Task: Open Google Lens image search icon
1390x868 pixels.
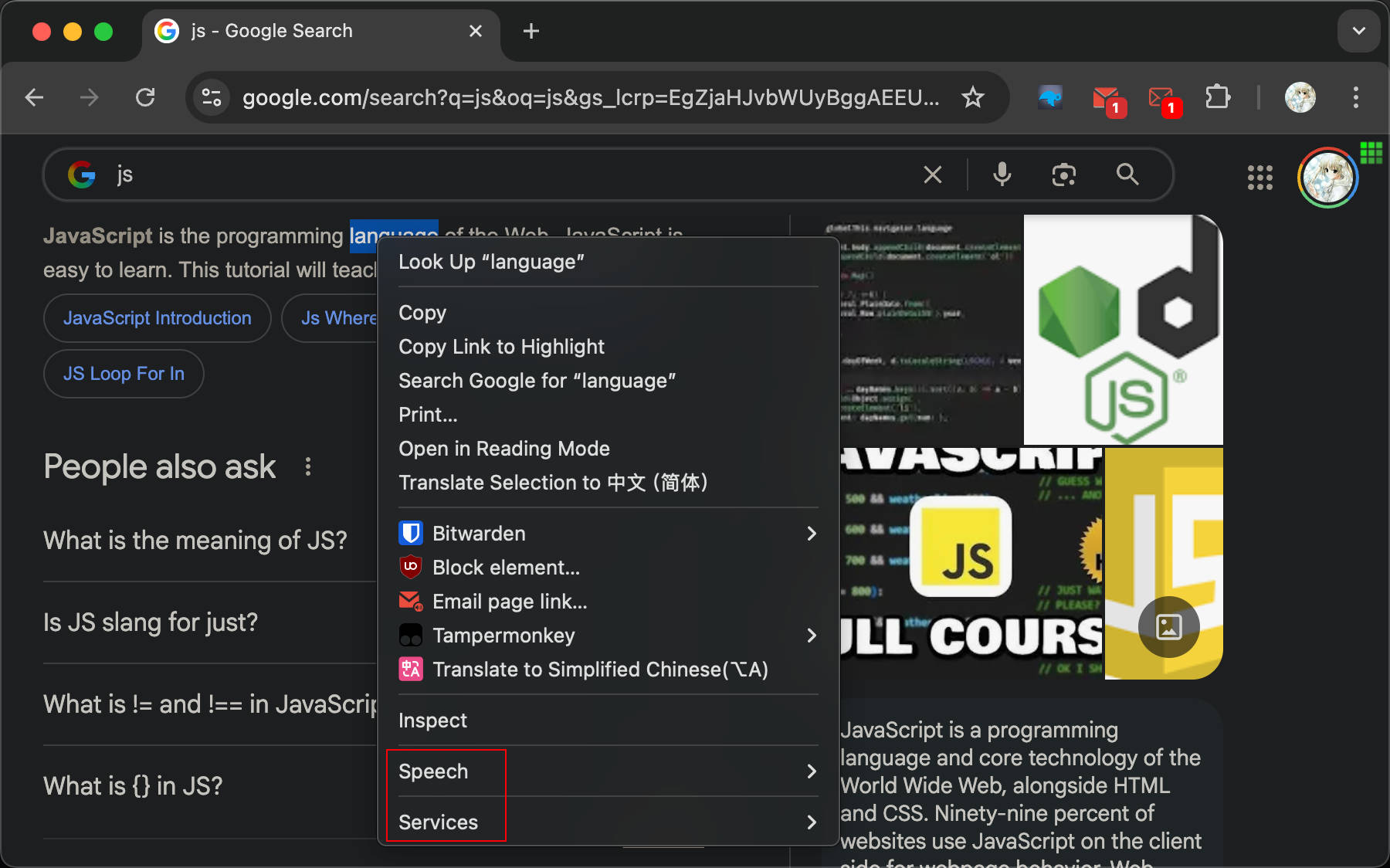Action: click(x=1064, y=175)
